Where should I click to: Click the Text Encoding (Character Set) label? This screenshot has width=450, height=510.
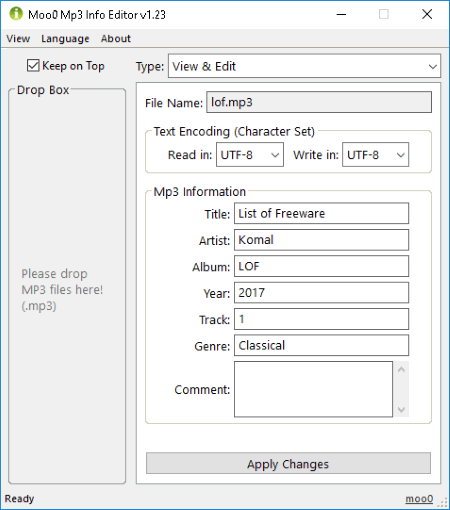[x=234, y=131]
